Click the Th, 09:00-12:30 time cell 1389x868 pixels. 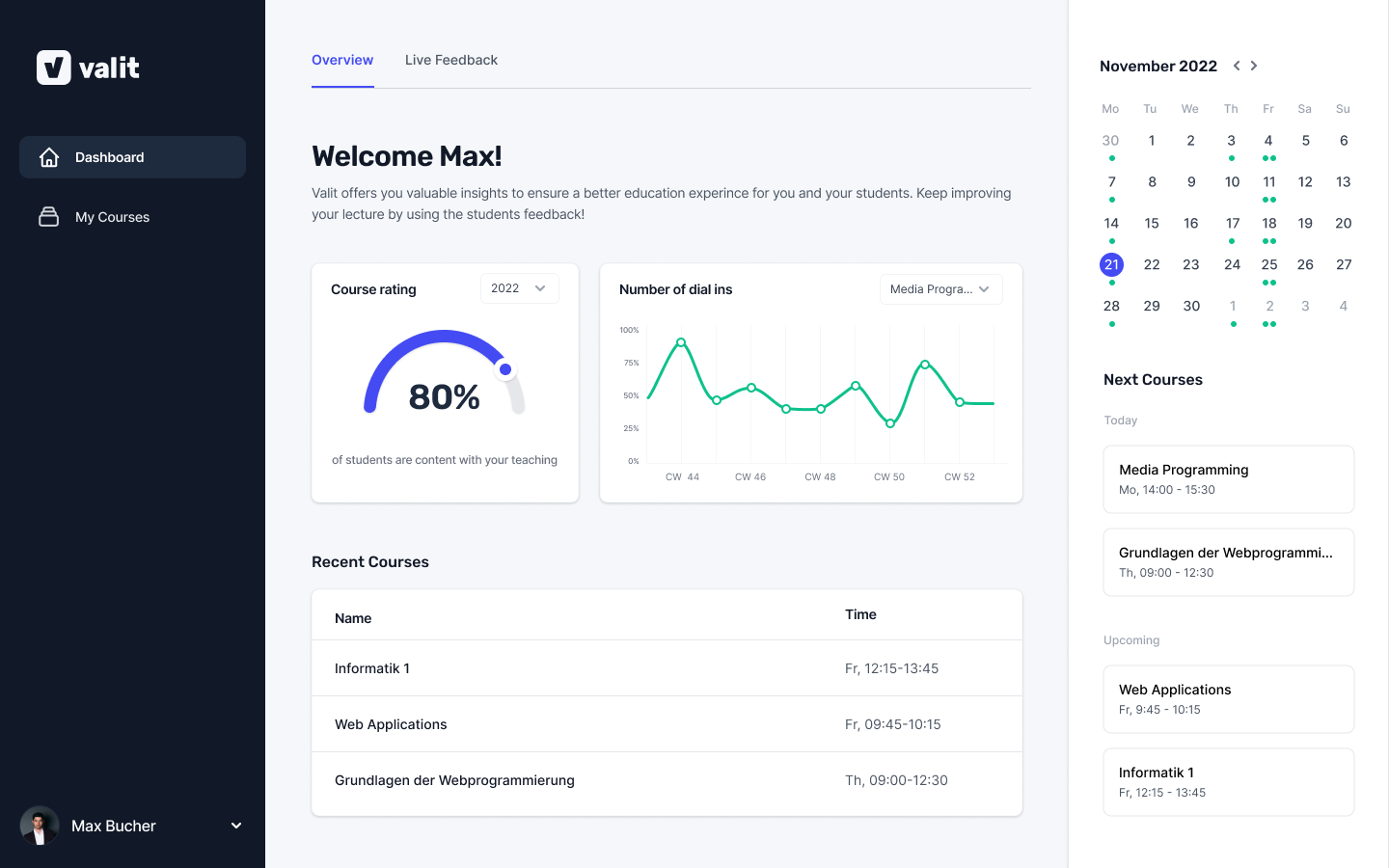pos(896,780)
